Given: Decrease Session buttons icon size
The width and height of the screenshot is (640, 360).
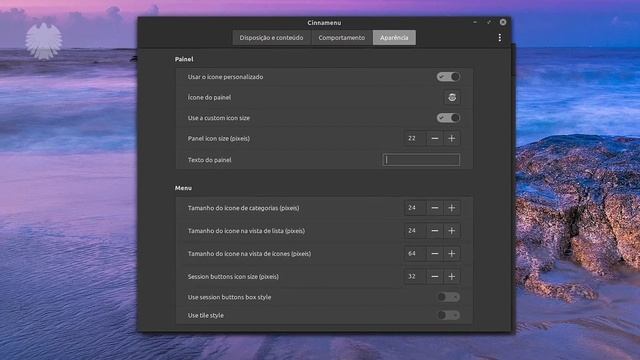Looking at the screenshot, I should tap(435, 276).
